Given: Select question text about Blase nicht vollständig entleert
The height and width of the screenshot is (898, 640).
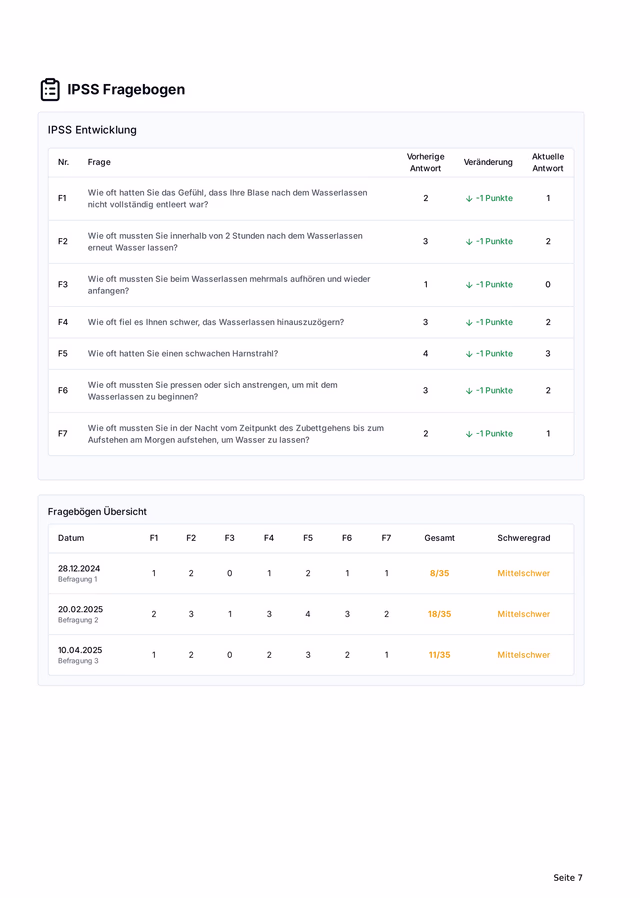Looking at the screenshot, I should 227,198.
